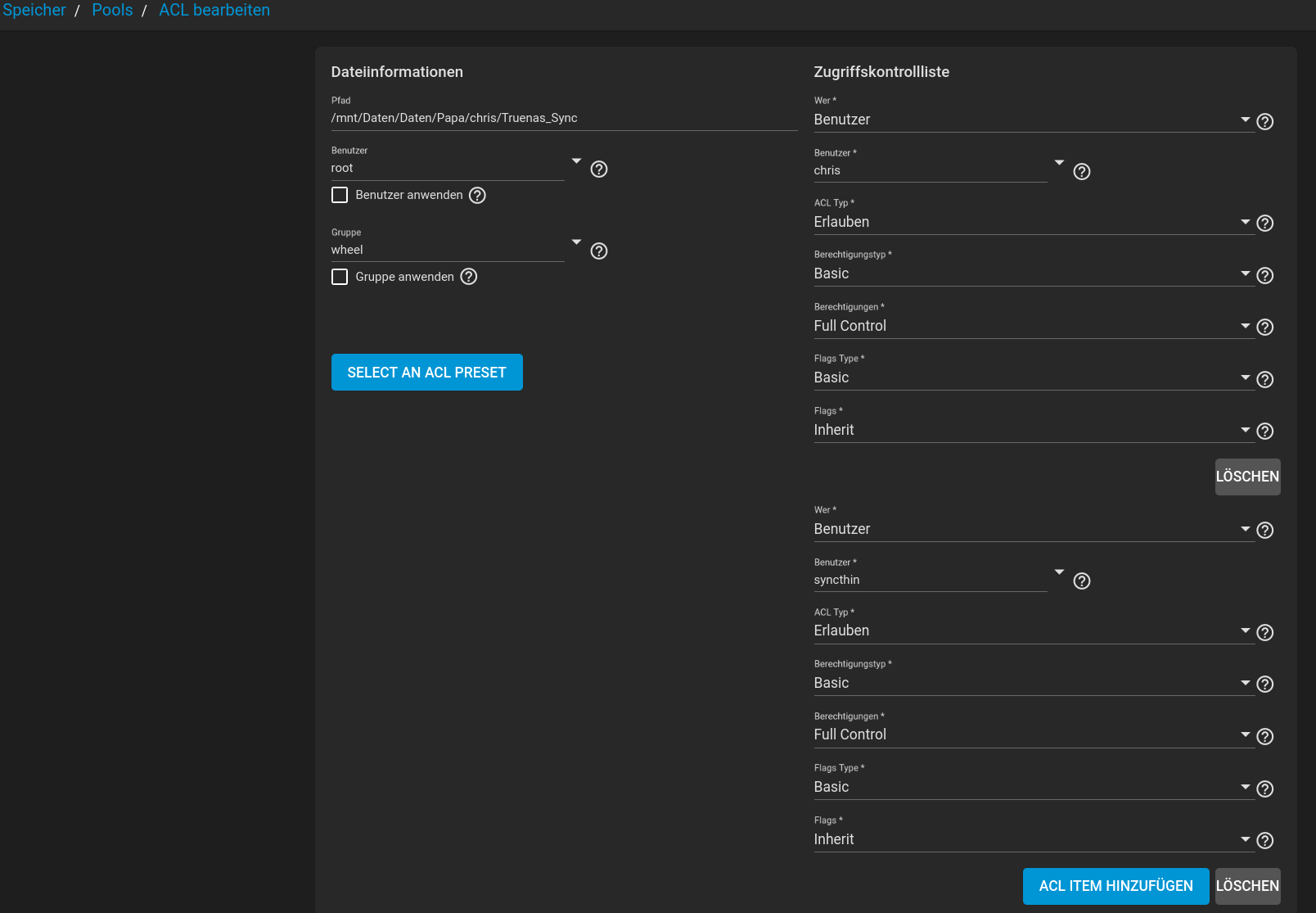Show help for syncthin Benutzer field
Image resolution: width=1316 pixels, height=913 pixels.
[1081, 581]
